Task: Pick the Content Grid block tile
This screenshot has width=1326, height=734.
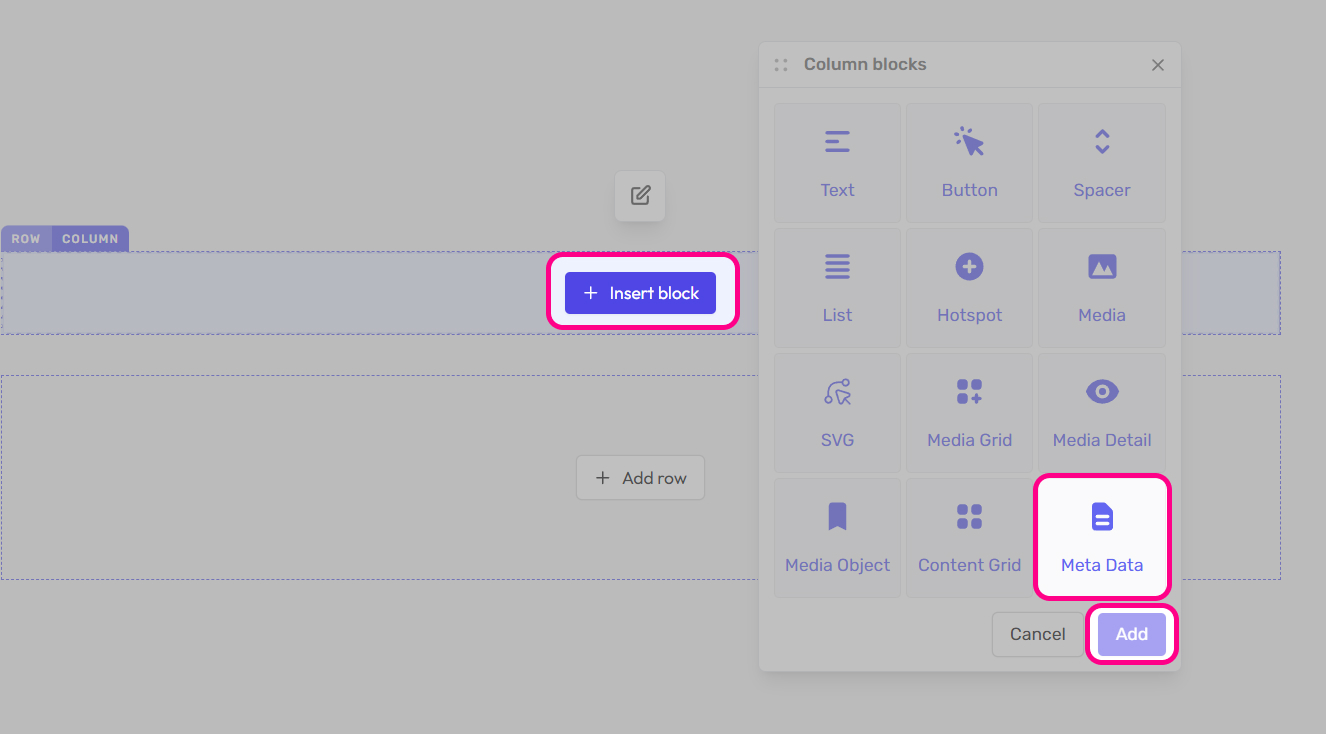Action: tap(969, 538)
